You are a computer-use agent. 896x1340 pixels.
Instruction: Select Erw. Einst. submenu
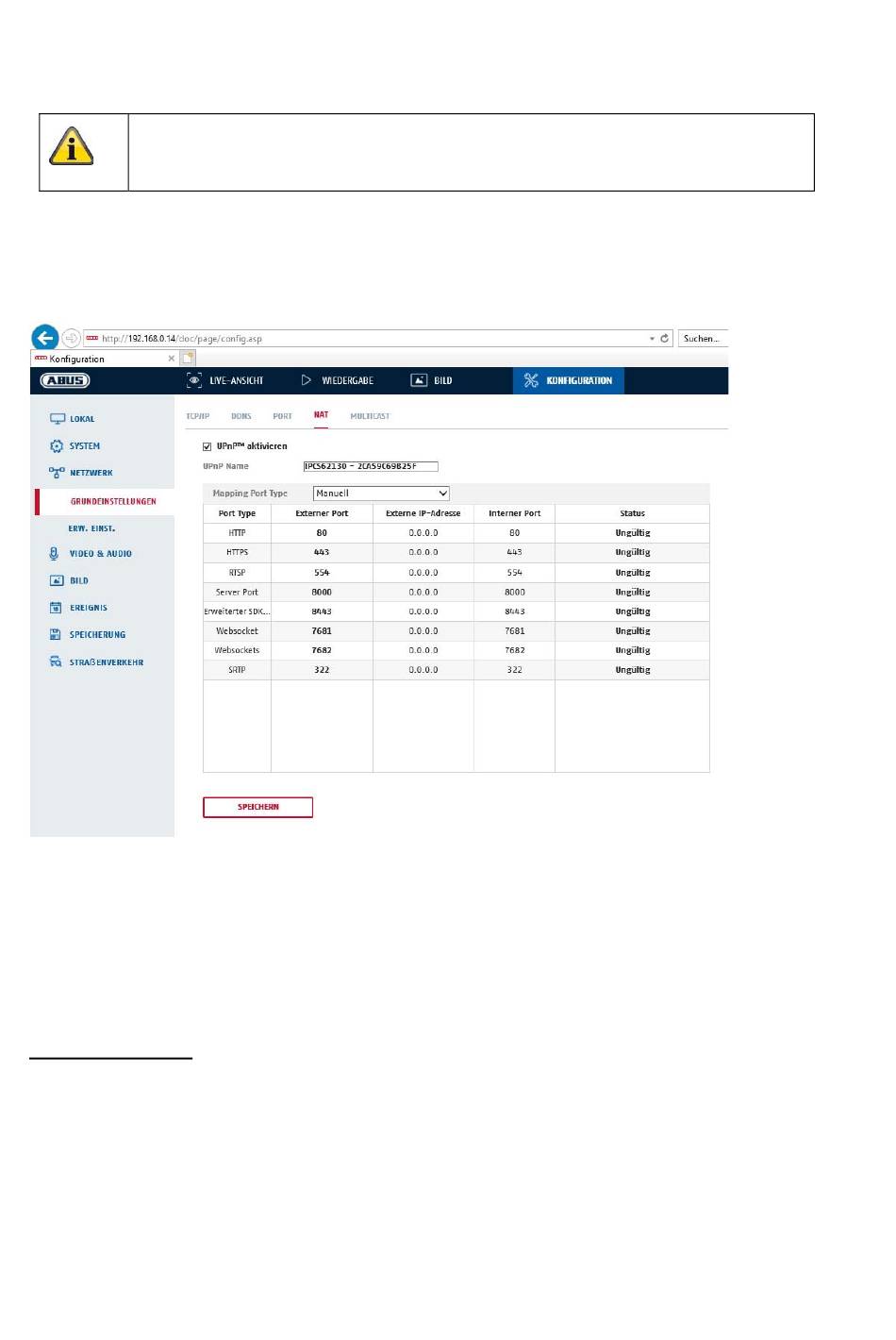(x=91, y=528)
